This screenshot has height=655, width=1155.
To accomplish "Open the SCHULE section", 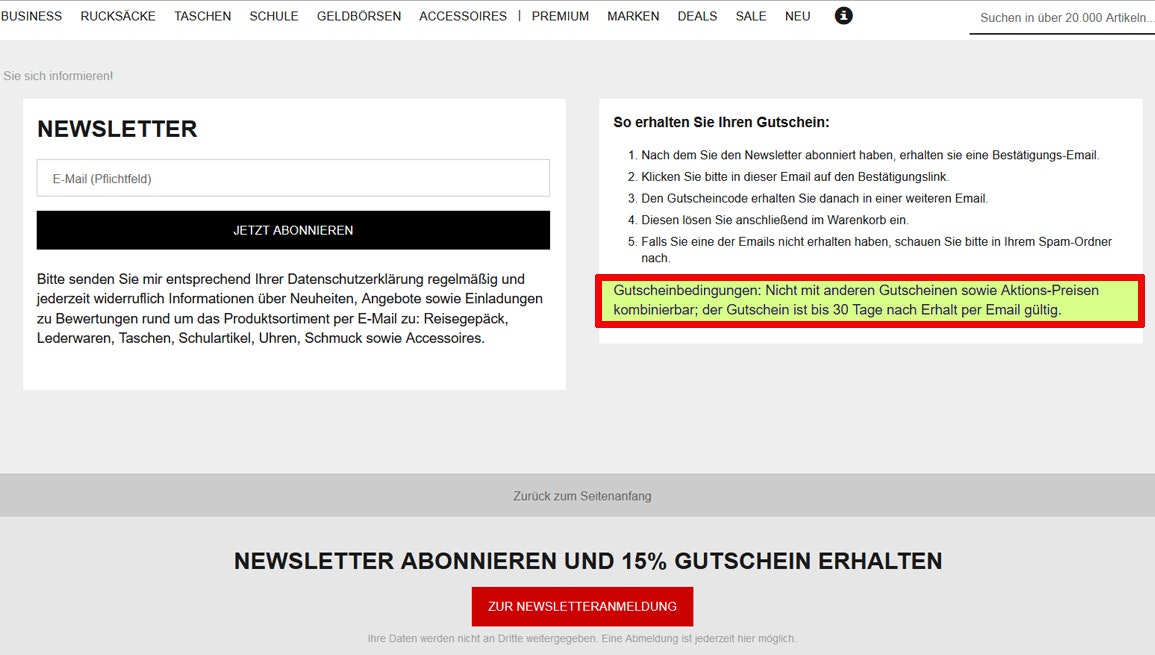I will coord(273,15).
